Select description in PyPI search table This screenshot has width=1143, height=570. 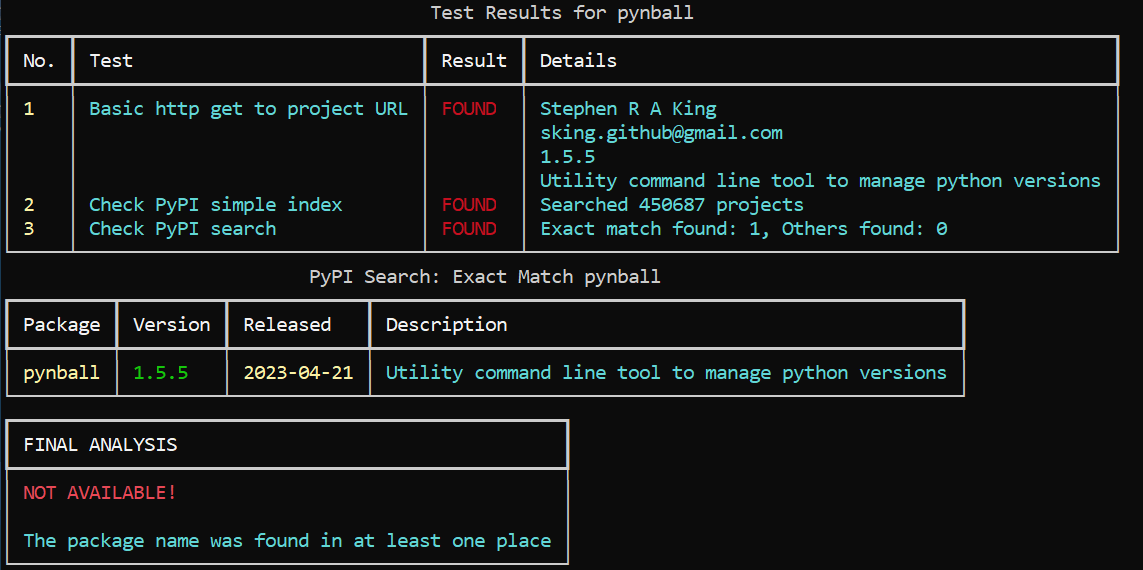[666, 373]
